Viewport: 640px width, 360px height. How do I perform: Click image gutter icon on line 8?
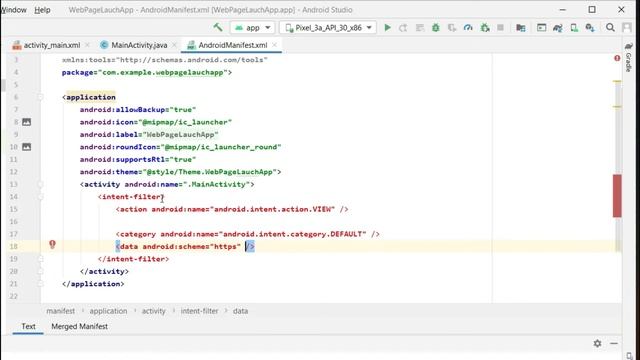click(27, 122)
